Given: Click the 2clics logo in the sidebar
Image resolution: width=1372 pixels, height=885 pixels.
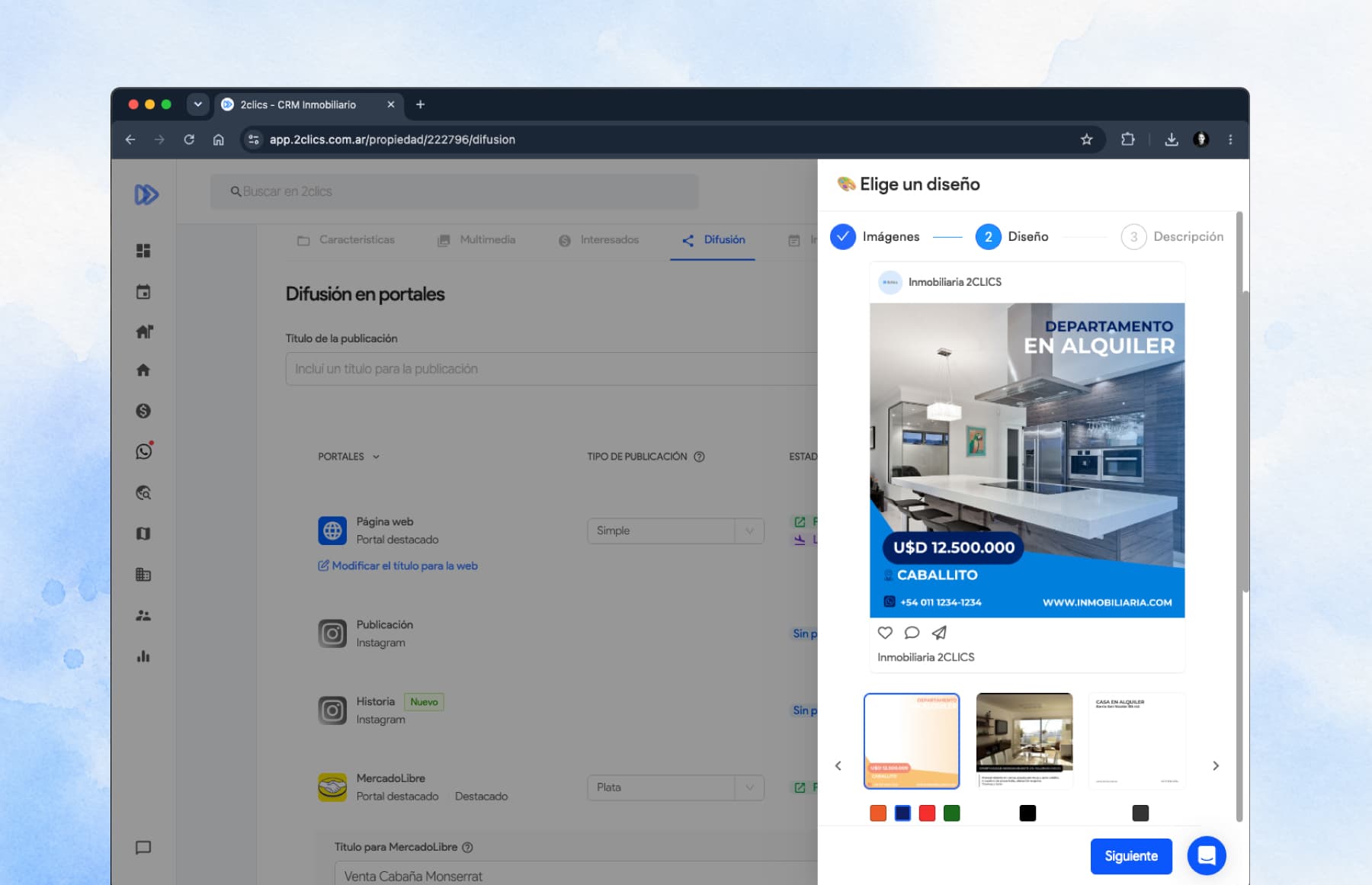Looking at the screenshot, I should (x=146, y=194).
